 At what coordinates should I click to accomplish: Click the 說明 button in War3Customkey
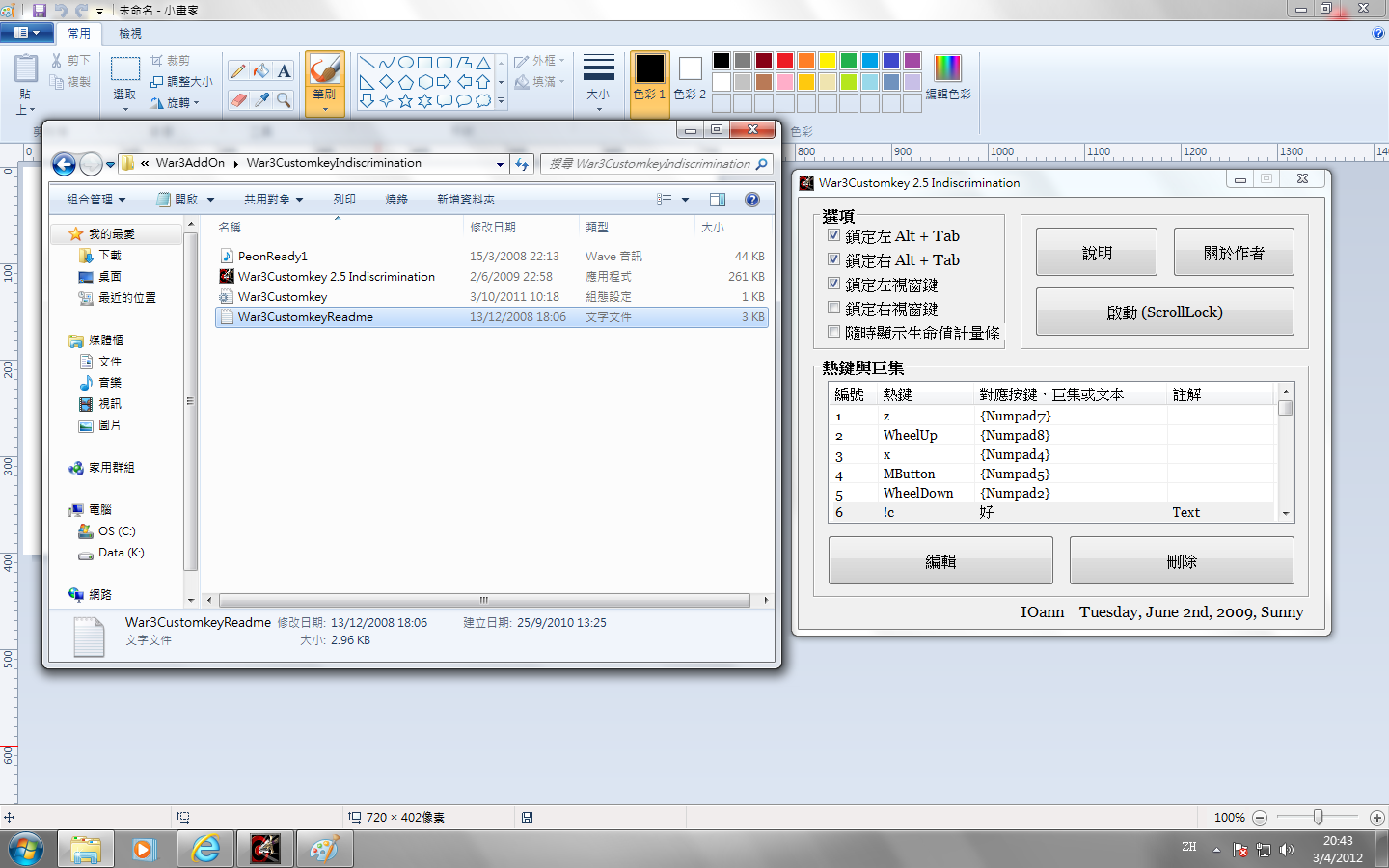[1097, 253]
